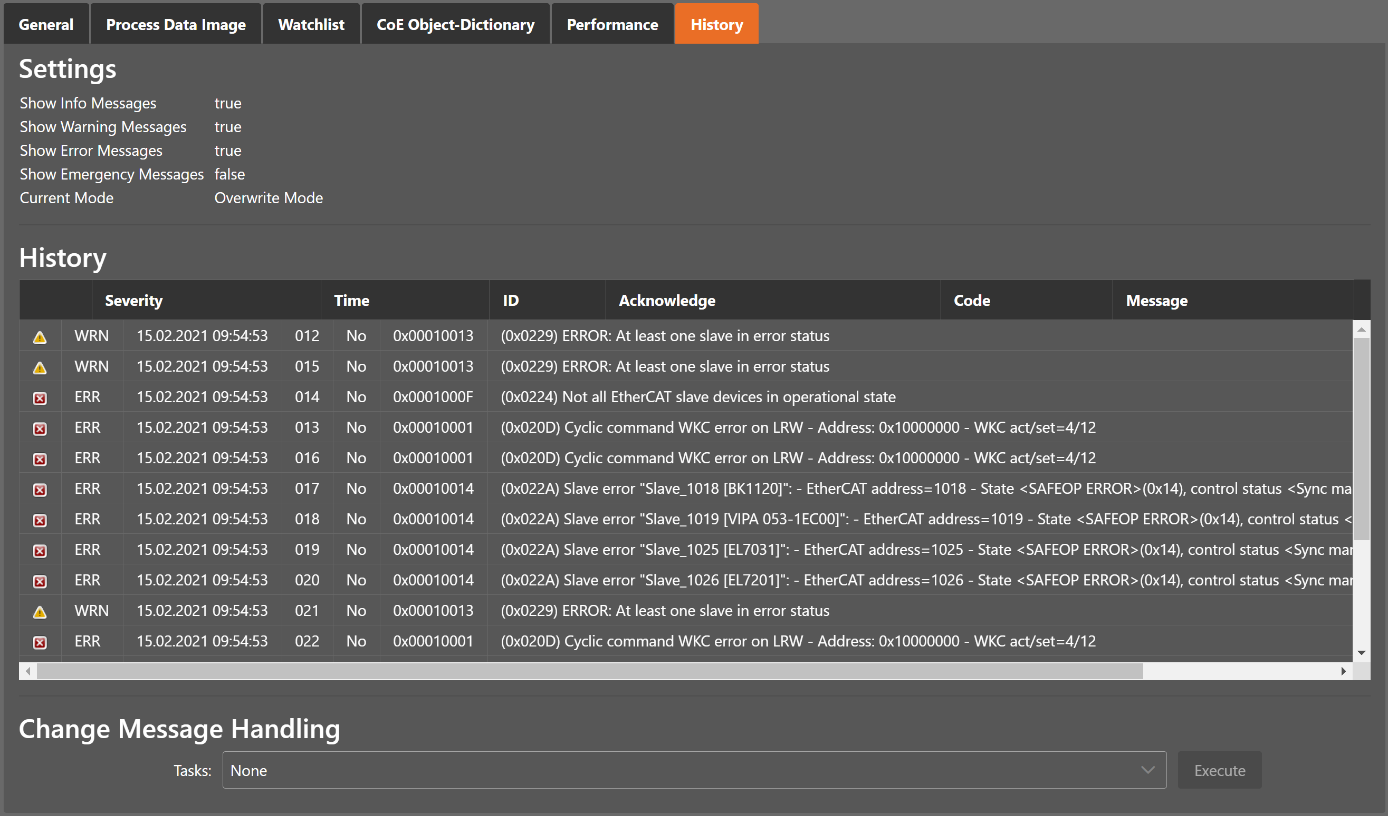Click the Tasks combo box chevron arrow
The image size is (1388, 816).
point(1147,770)
